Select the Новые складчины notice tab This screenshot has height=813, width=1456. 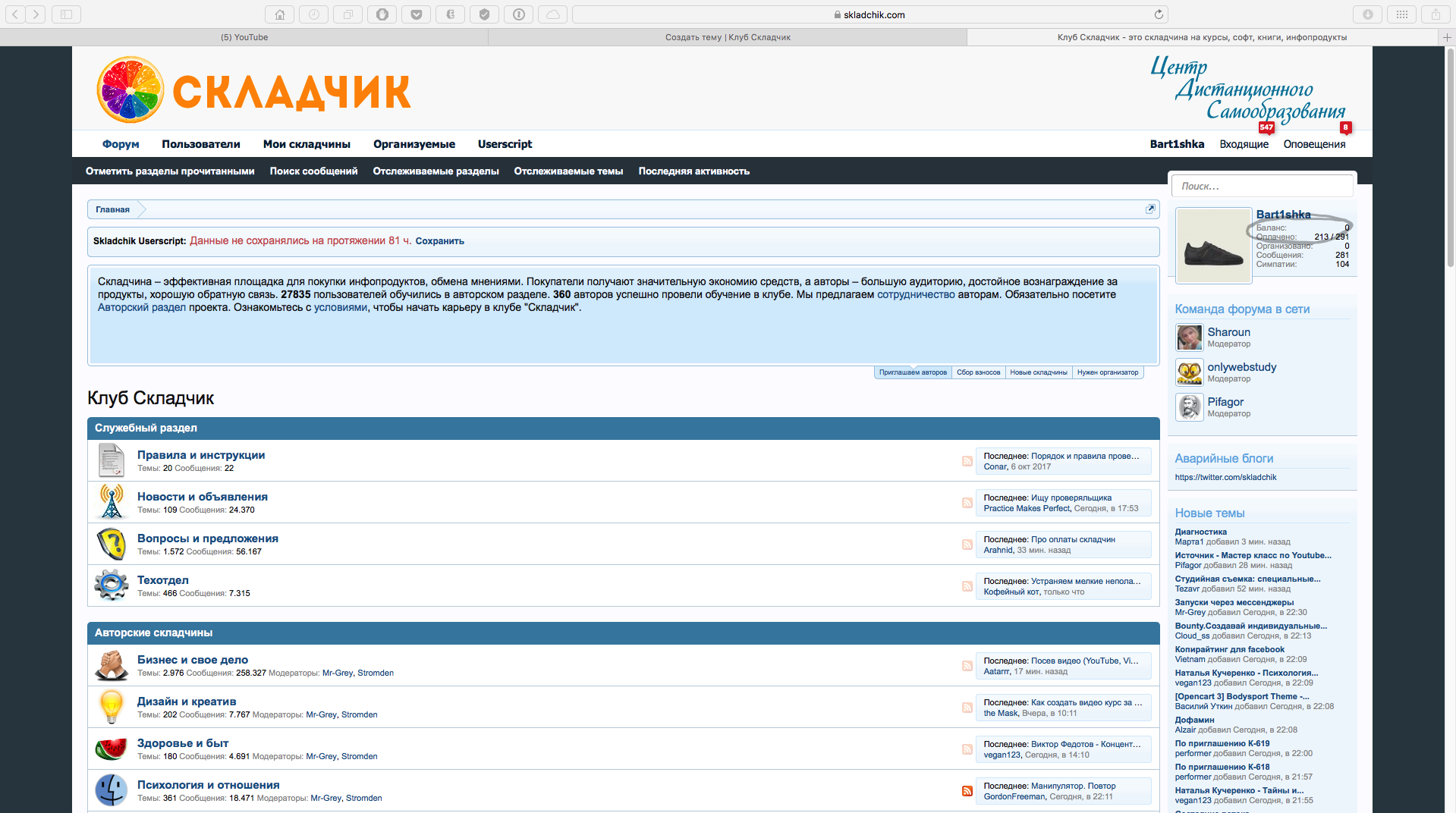[x=1039, y=372]
